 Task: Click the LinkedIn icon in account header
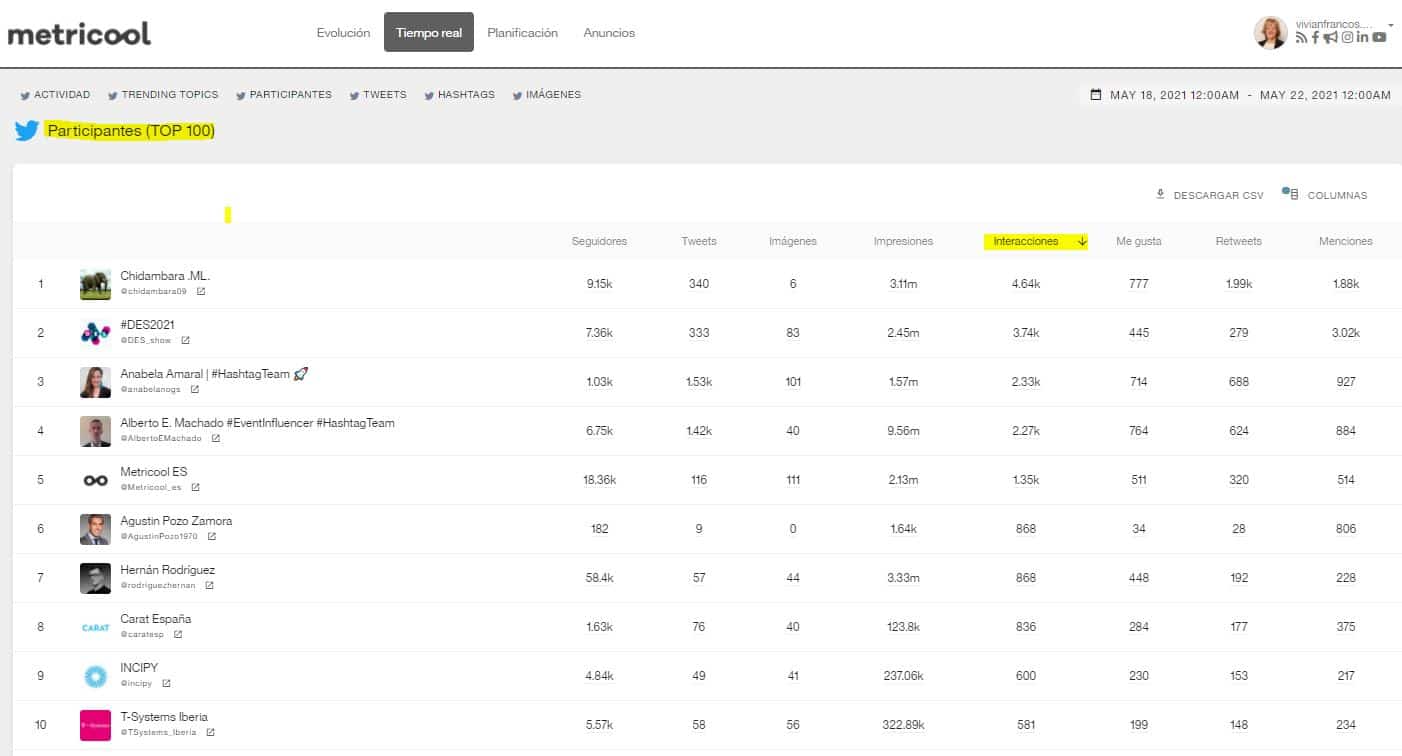click(x=1363, y=38)
